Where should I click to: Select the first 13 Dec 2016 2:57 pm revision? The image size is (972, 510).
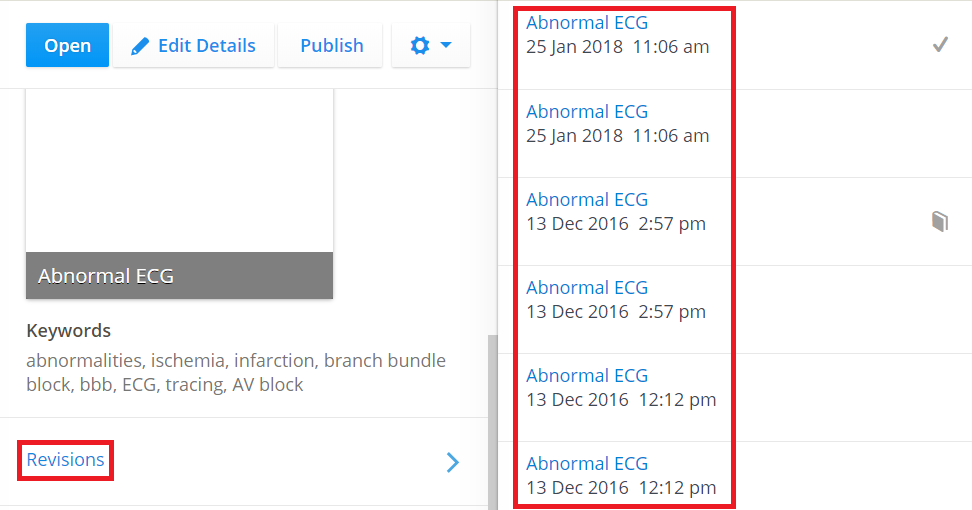click(x=587, y=199)
